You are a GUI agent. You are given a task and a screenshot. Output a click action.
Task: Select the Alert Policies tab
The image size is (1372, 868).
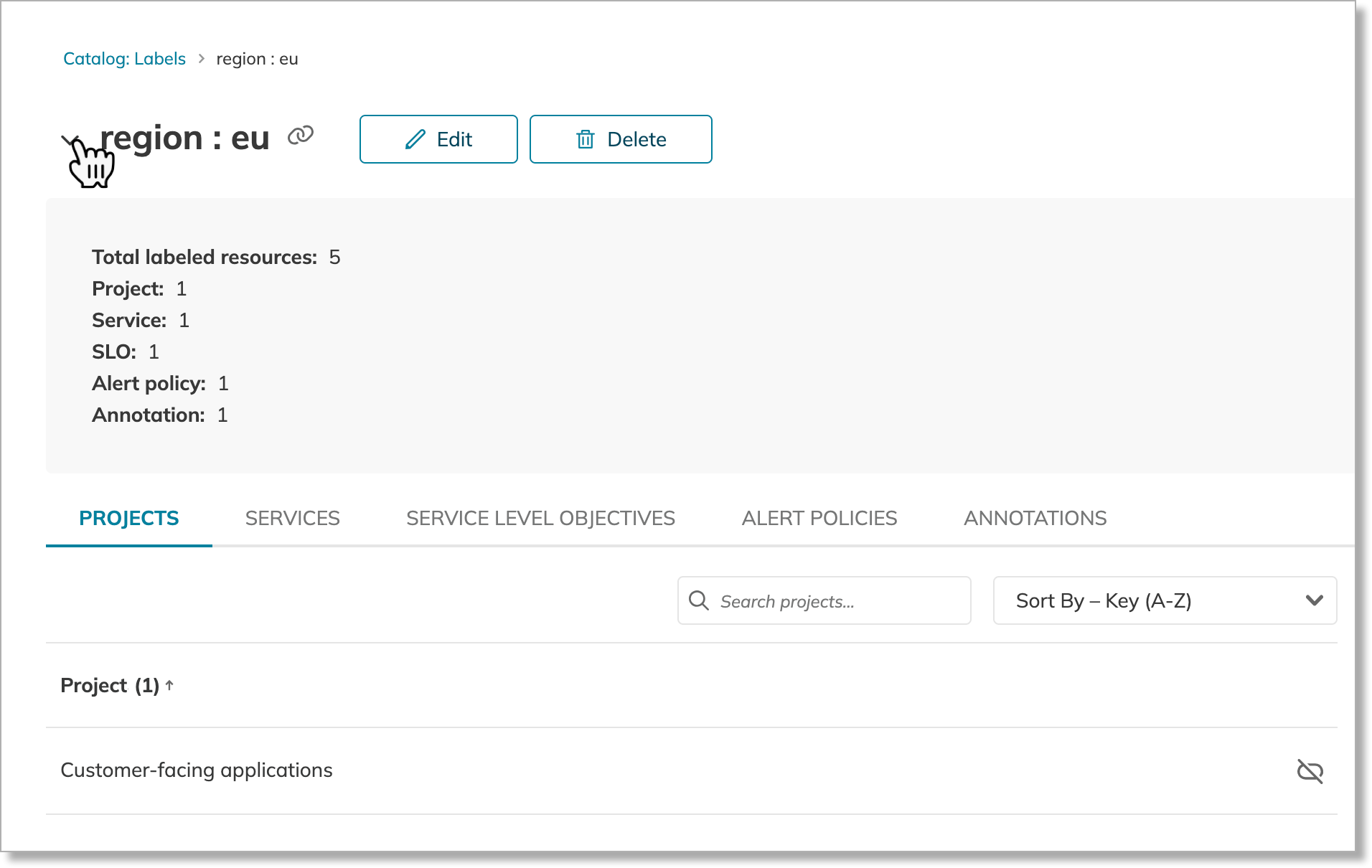coord(819,518)
